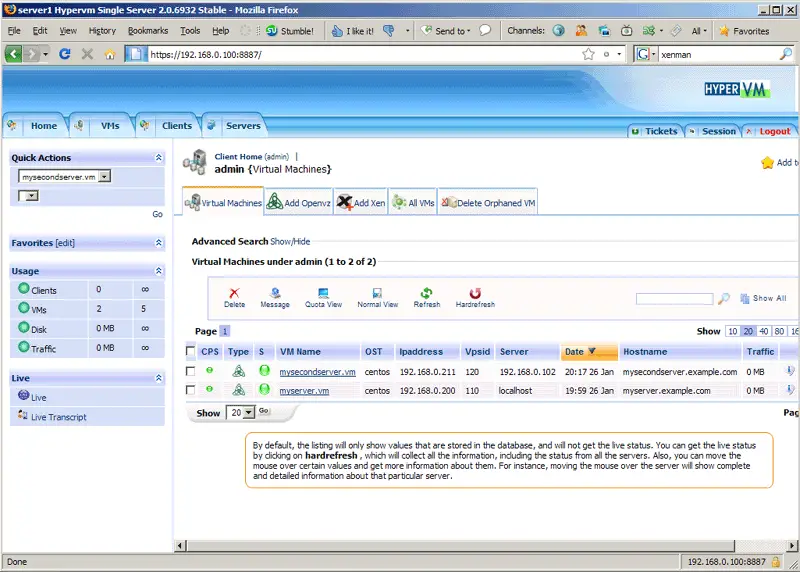The height and width of the screenshot is (572, 800).
Task: Open the second empty Quick Actions dropdown
Action: click(x=28, y=196)
